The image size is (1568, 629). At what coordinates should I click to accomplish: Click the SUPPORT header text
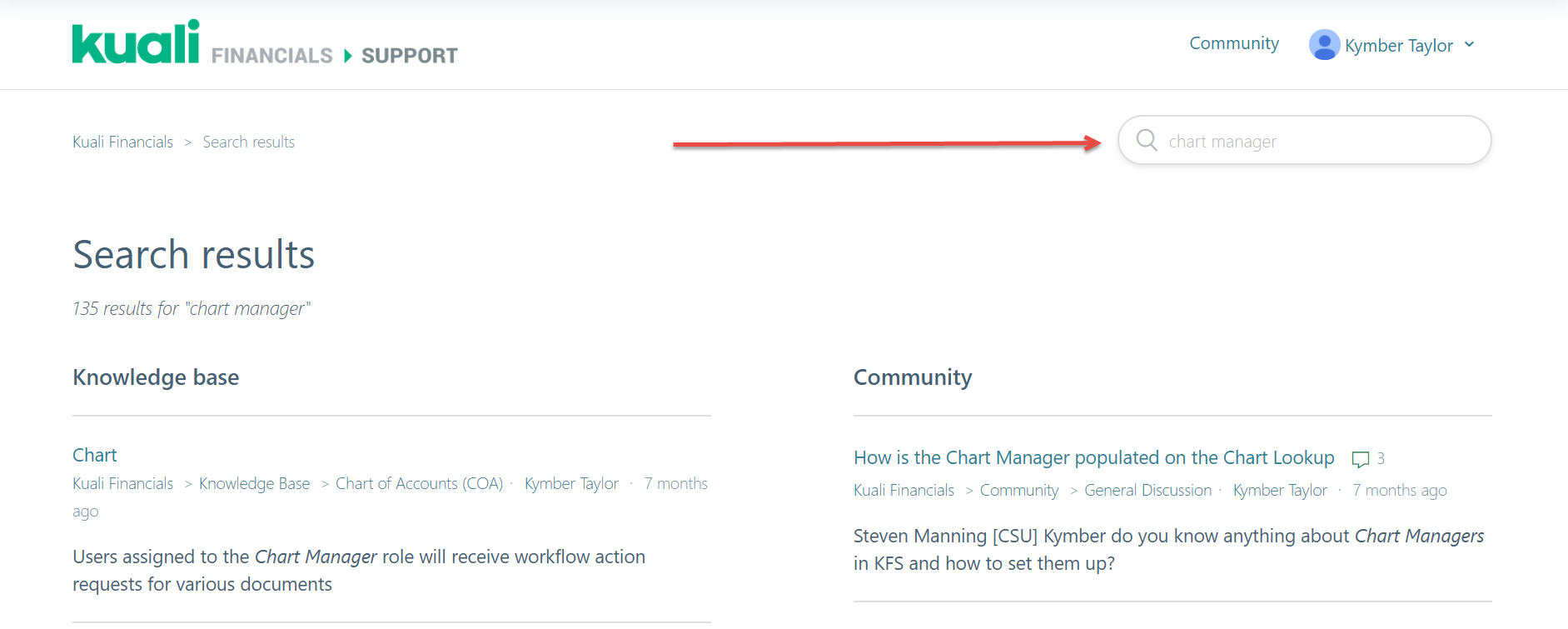pyautogui.click(x=410, y=56)
